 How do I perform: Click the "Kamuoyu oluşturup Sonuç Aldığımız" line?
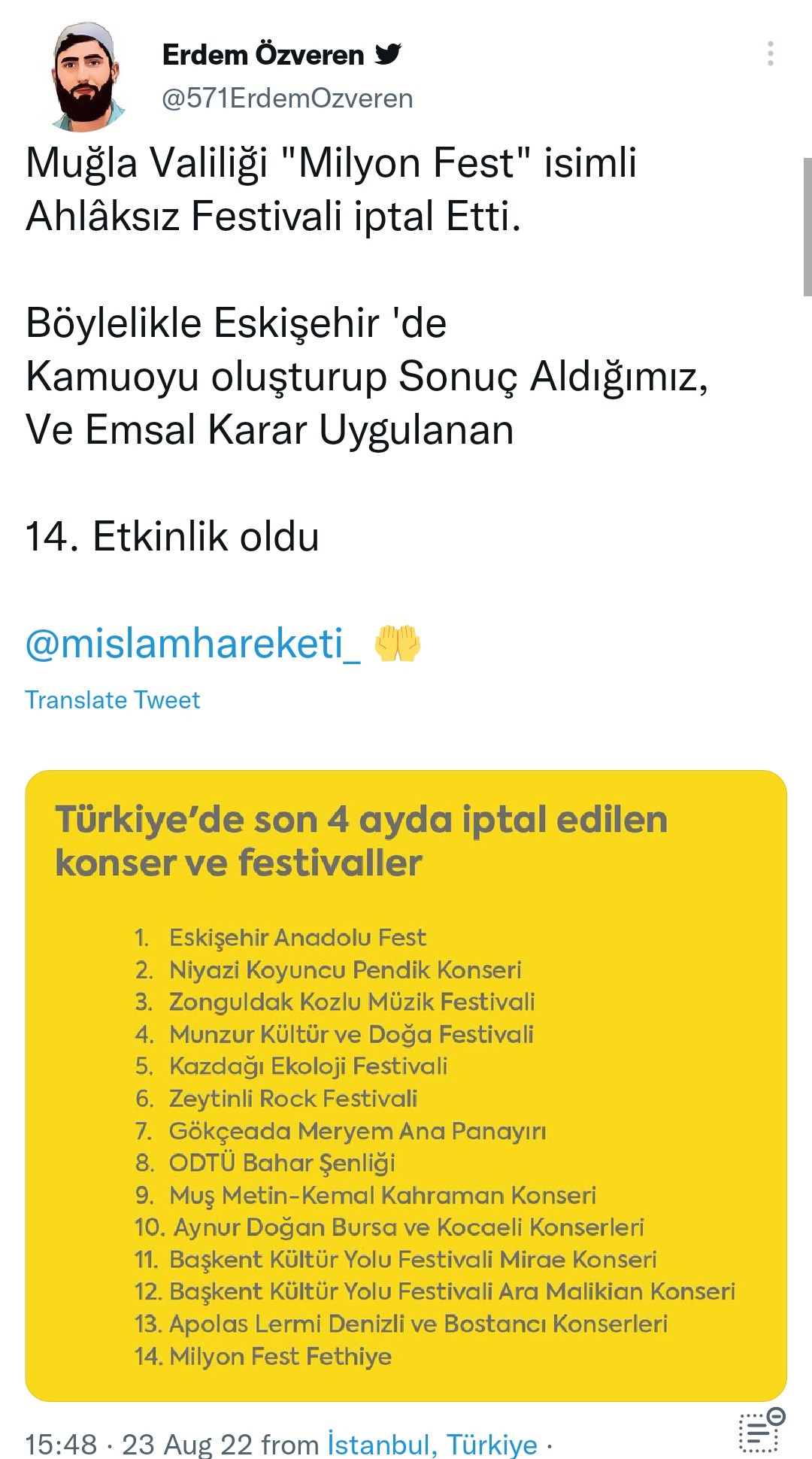coord(366,376)
